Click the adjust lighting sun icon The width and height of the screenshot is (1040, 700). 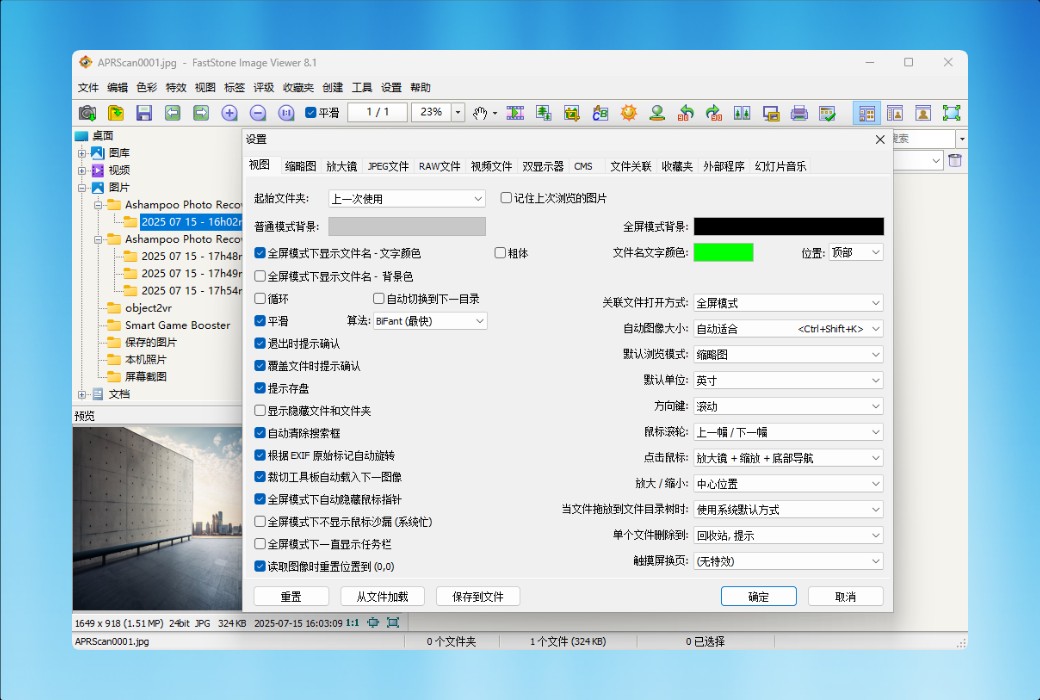tap(629, 113)
